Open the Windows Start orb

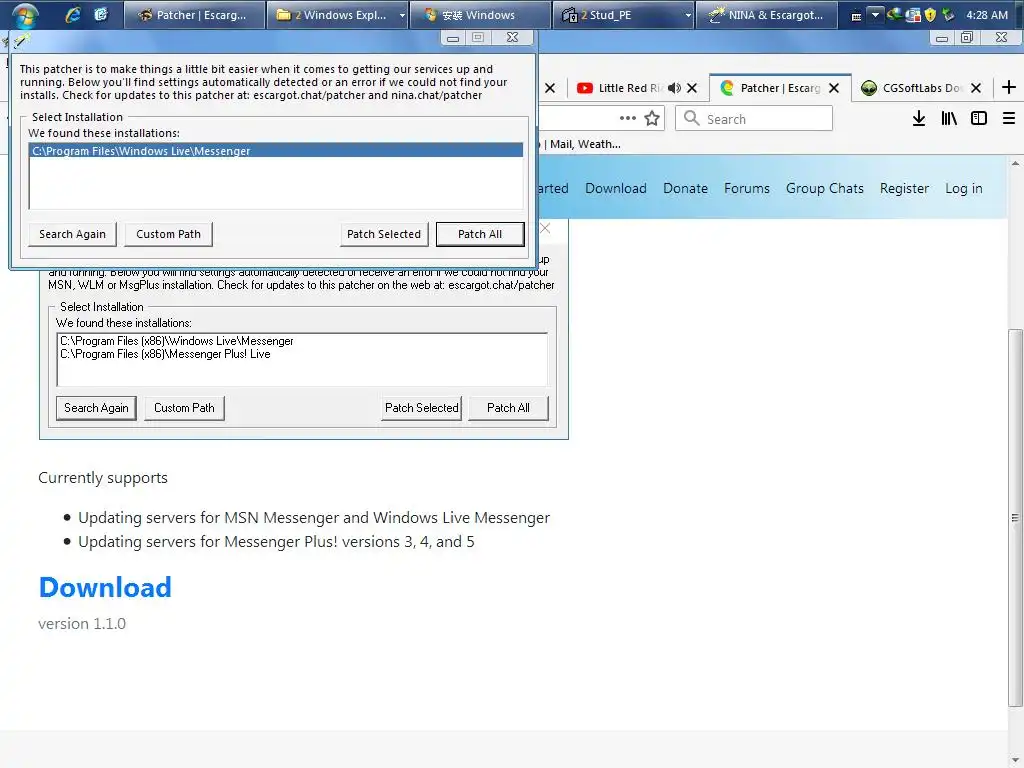(25, 14)
